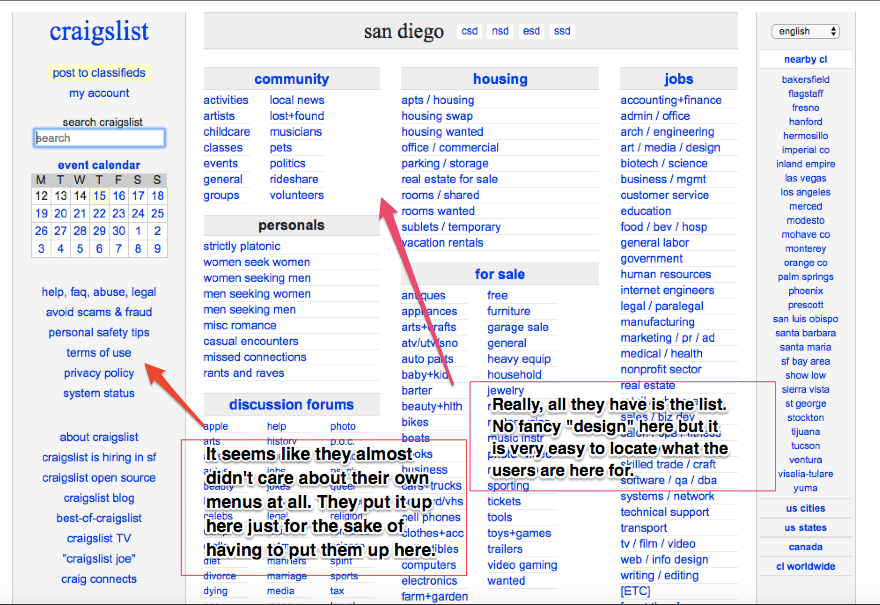Expand the us cities section
The image size is (880, 605).
click(805, 508)
